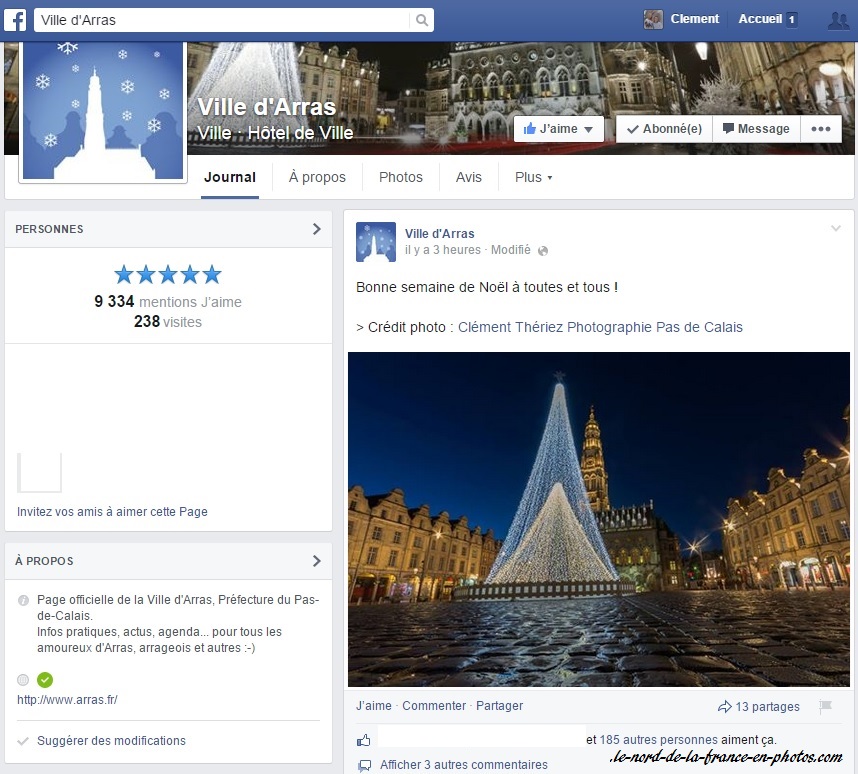Click the Ville d'Arras post avatar
Image resolution: width=858 pixels, height=774 pixels.
(376, 242)
